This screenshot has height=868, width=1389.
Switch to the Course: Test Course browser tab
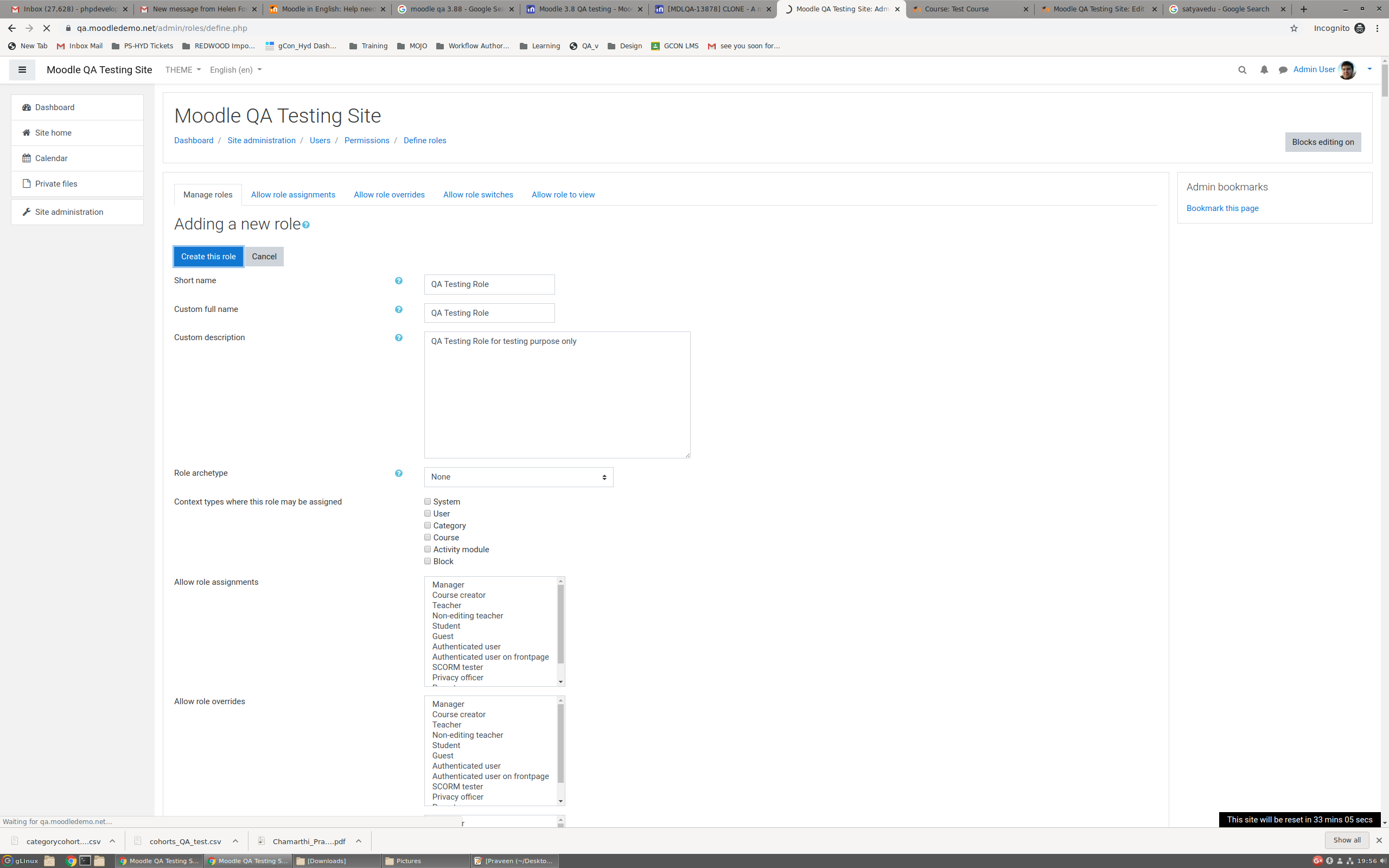[x=970, y=9]
